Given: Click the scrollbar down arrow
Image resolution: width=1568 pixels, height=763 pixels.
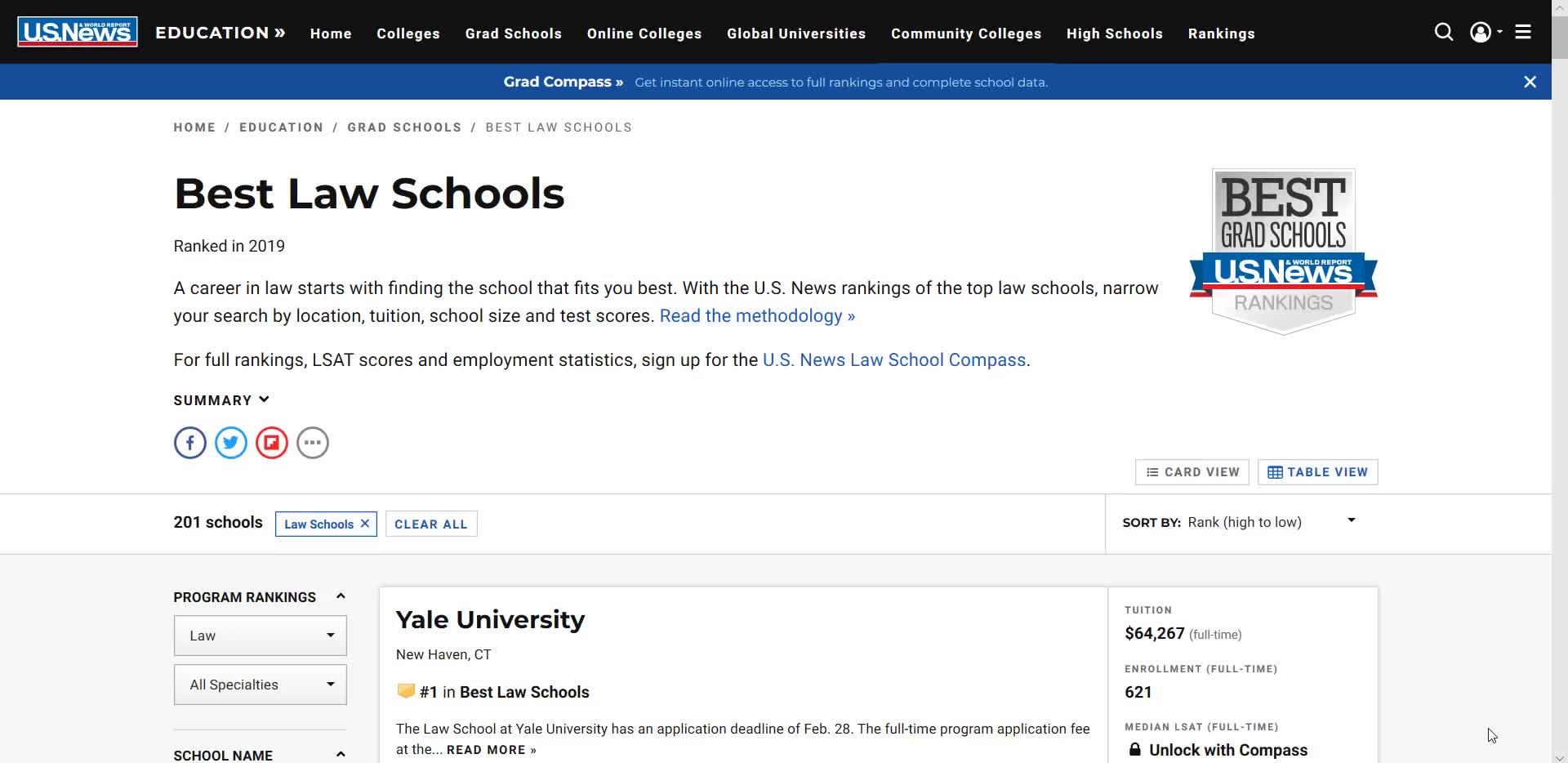Looking at the screenshot, I should pyautogui.click(x=1559, y=756).
